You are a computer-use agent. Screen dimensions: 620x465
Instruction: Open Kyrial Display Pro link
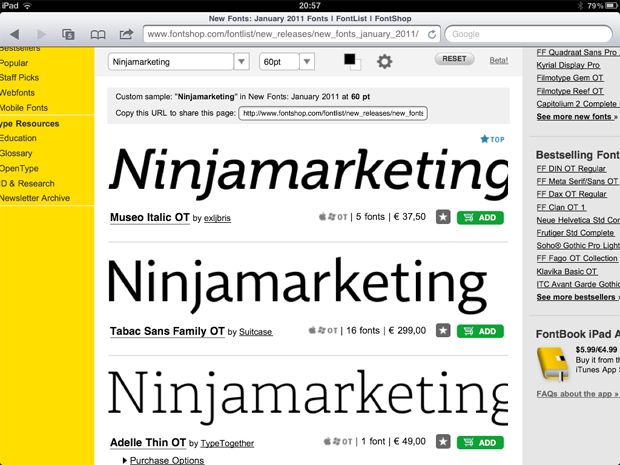tap(568, 65)
